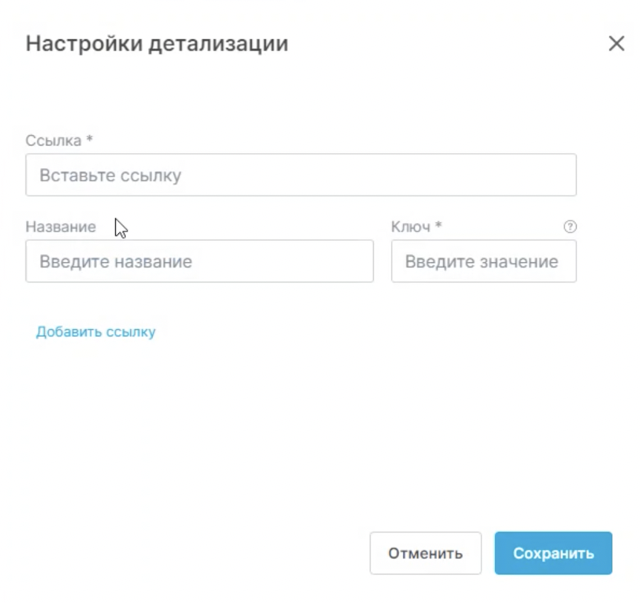Click the Ссылка field label
Screen dimensions: 640x603
(x=53, y=141)
